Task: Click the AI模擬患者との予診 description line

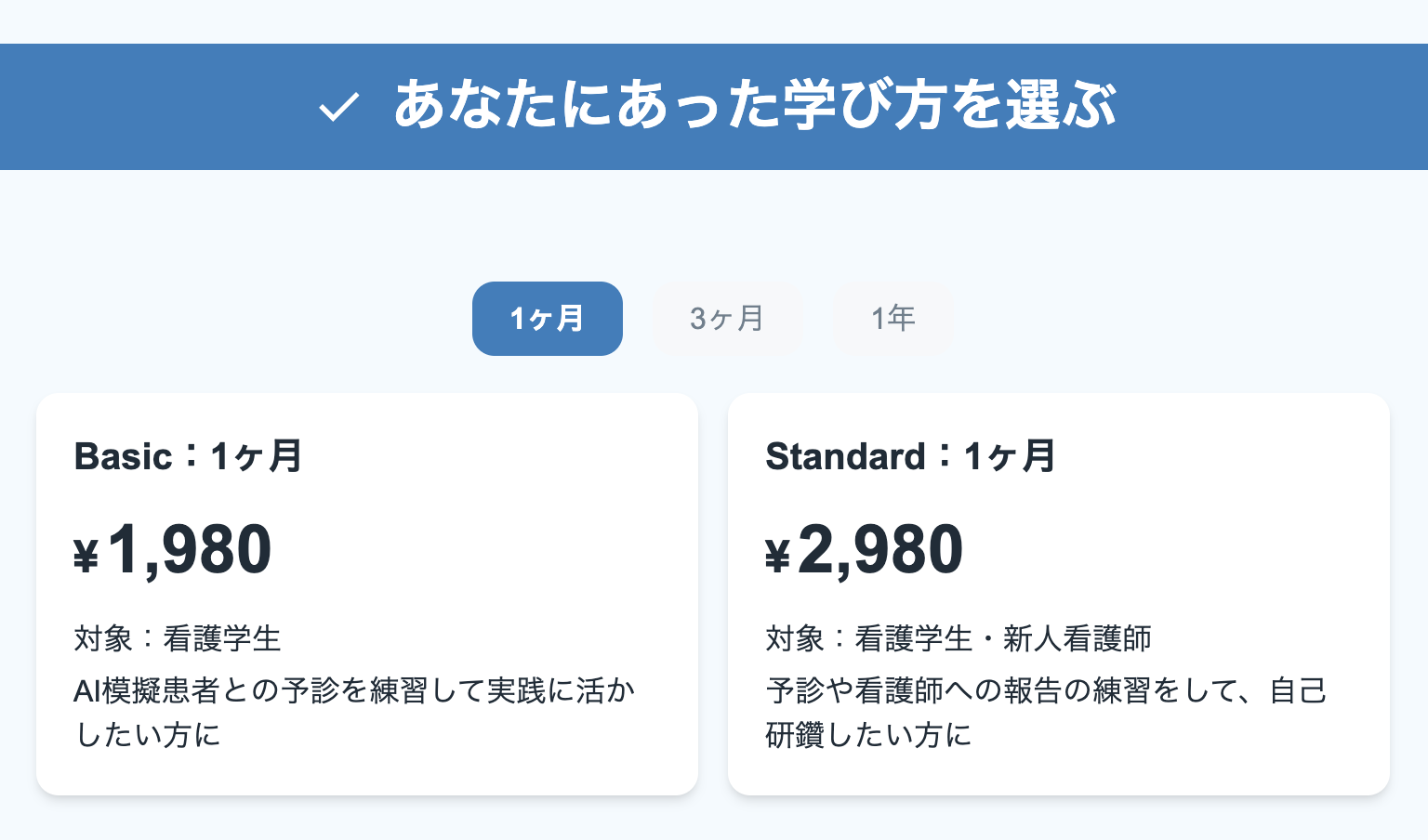Action: click(x=354, y=690)
